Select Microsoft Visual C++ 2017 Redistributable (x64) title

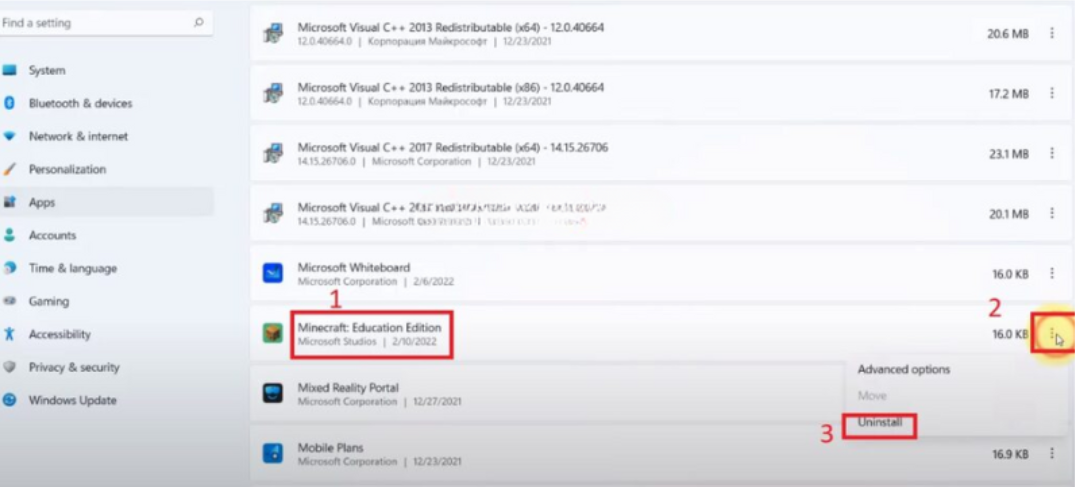pyautogui.click(x=452, y=147)
